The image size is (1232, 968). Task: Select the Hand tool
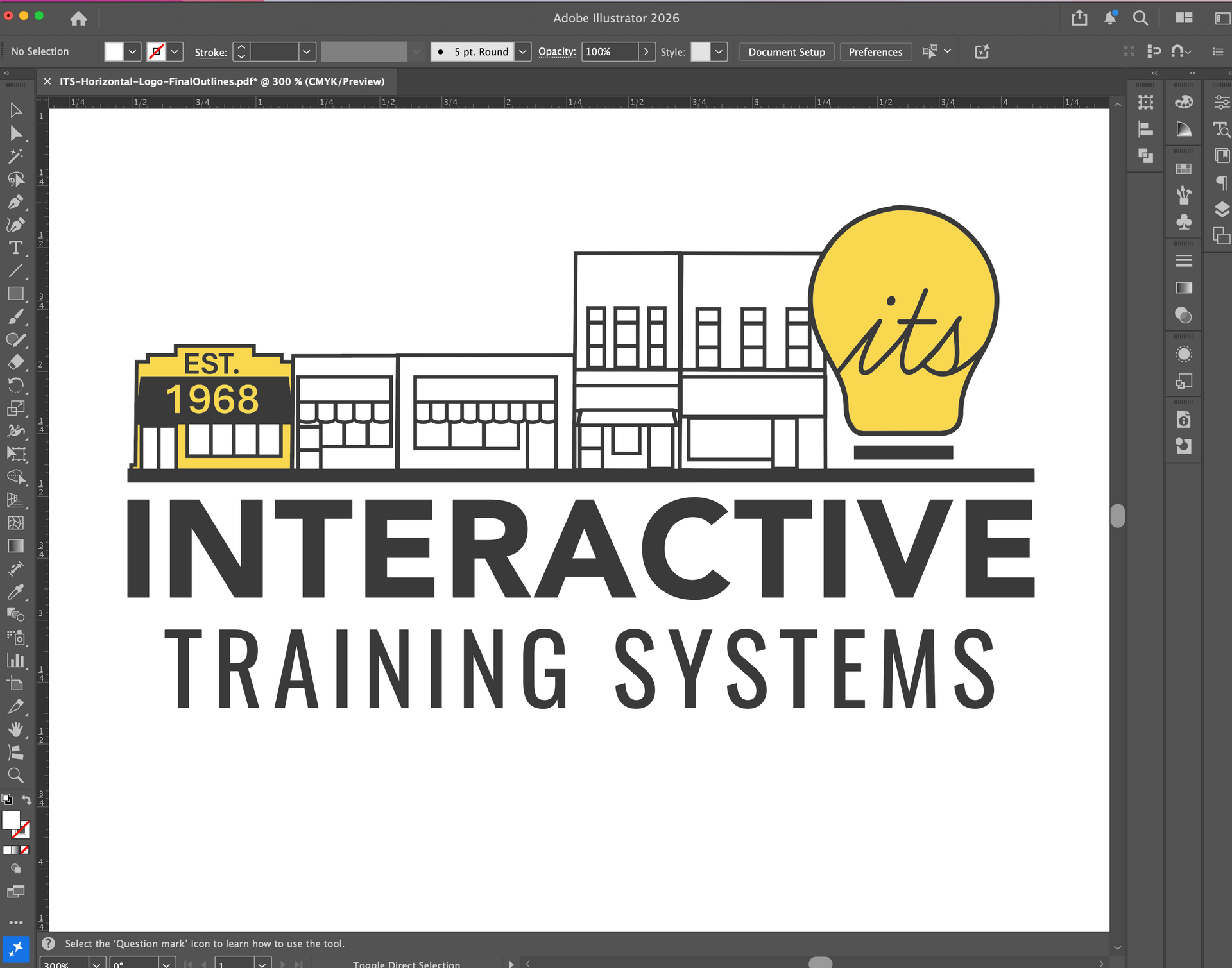coord(16,729)
